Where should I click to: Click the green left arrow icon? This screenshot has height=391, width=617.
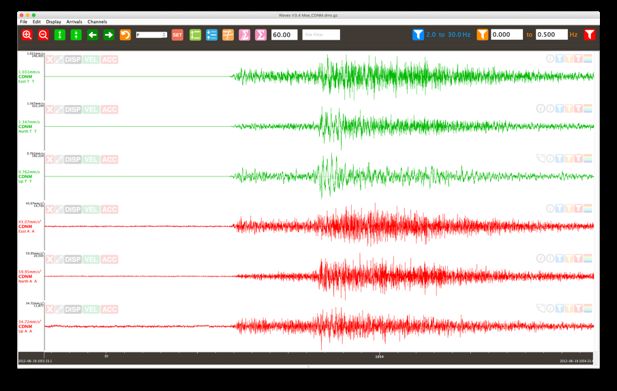(92, 35)
